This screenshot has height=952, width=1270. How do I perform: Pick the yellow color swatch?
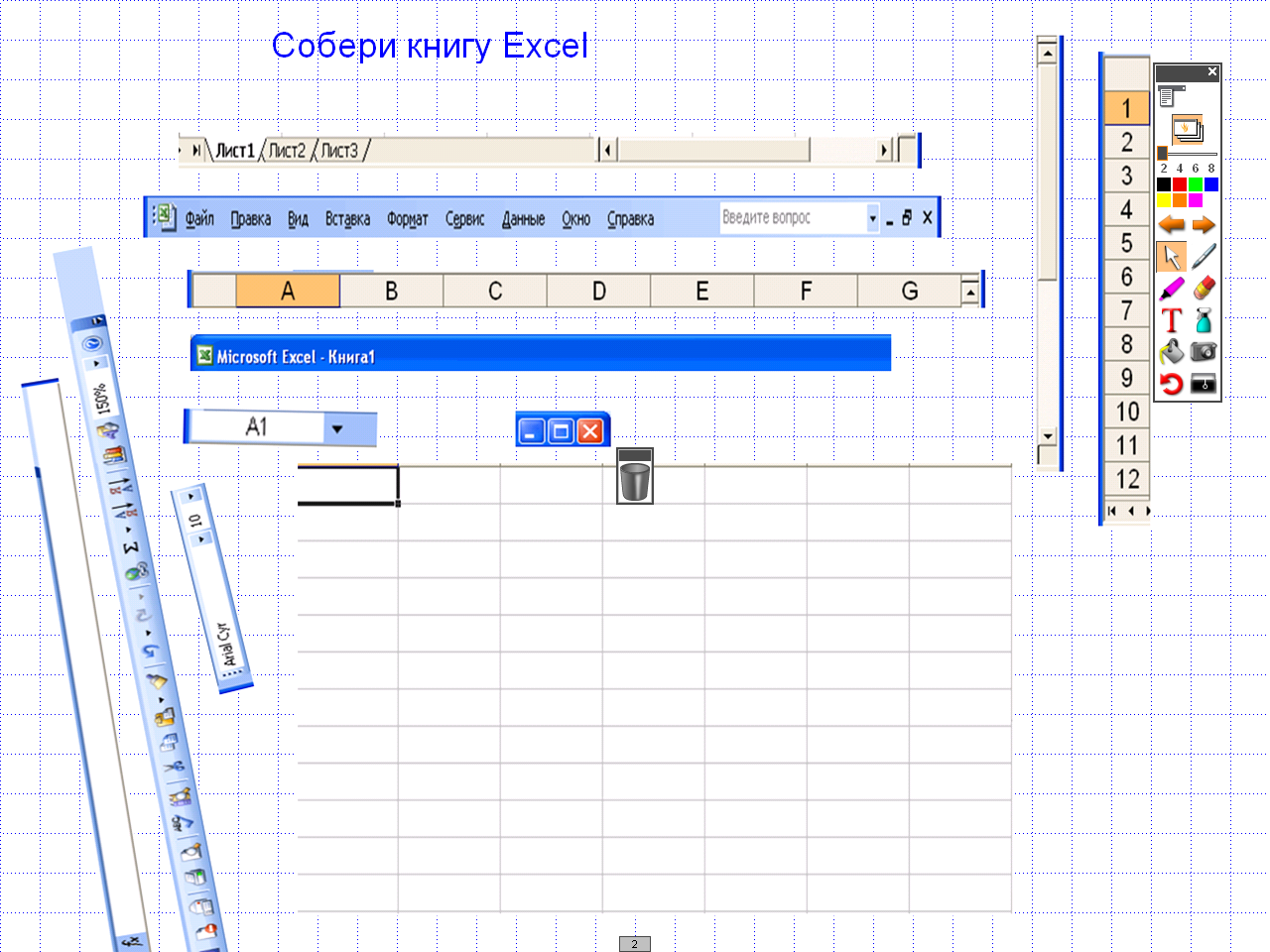(x=1164, y=200)
